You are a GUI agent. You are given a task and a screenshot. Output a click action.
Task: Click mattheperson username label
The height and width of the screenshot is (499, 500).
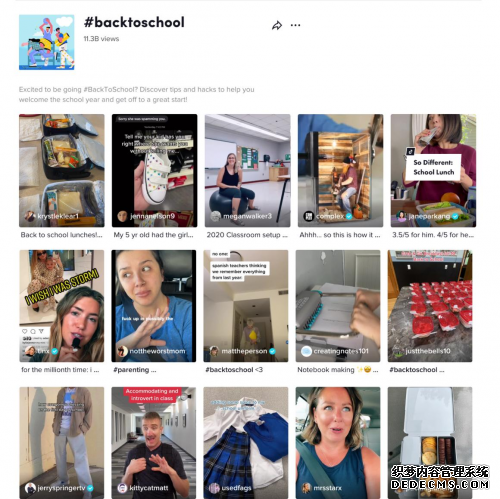coord(244,351)
